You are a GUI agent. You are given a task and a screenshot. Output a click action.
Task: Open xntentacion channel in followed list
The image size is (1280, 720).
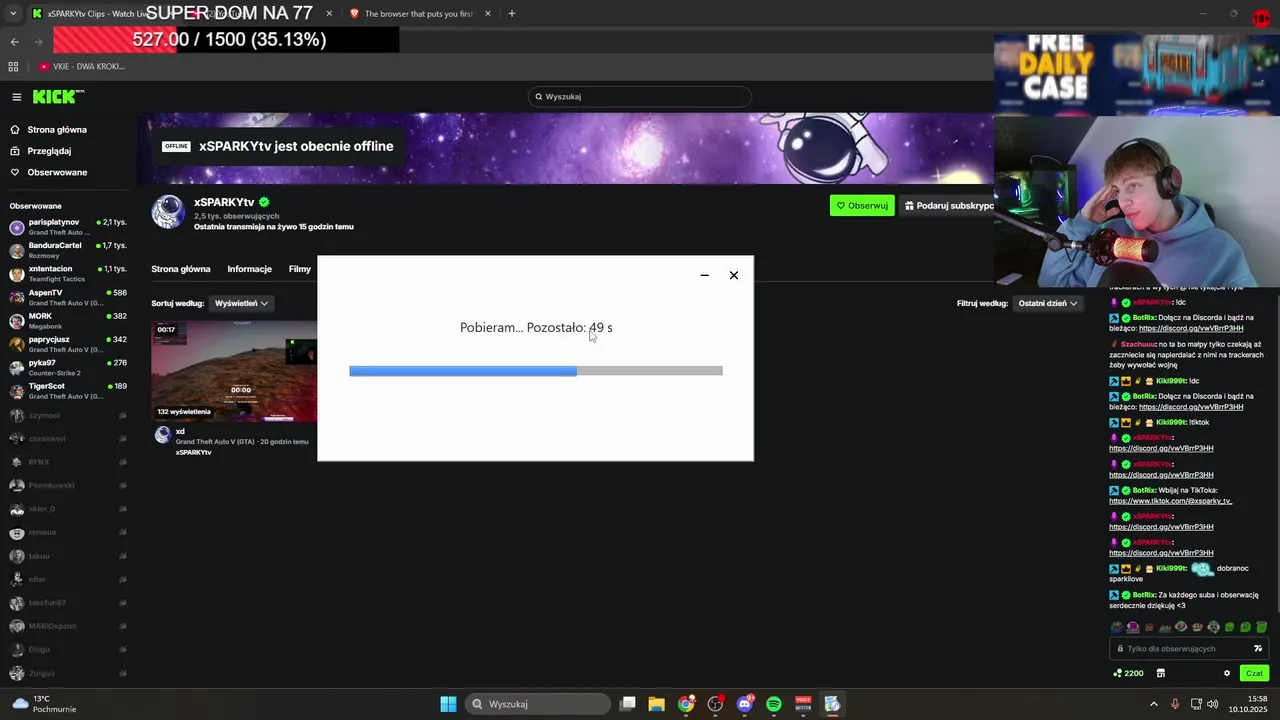click(68, 273)
